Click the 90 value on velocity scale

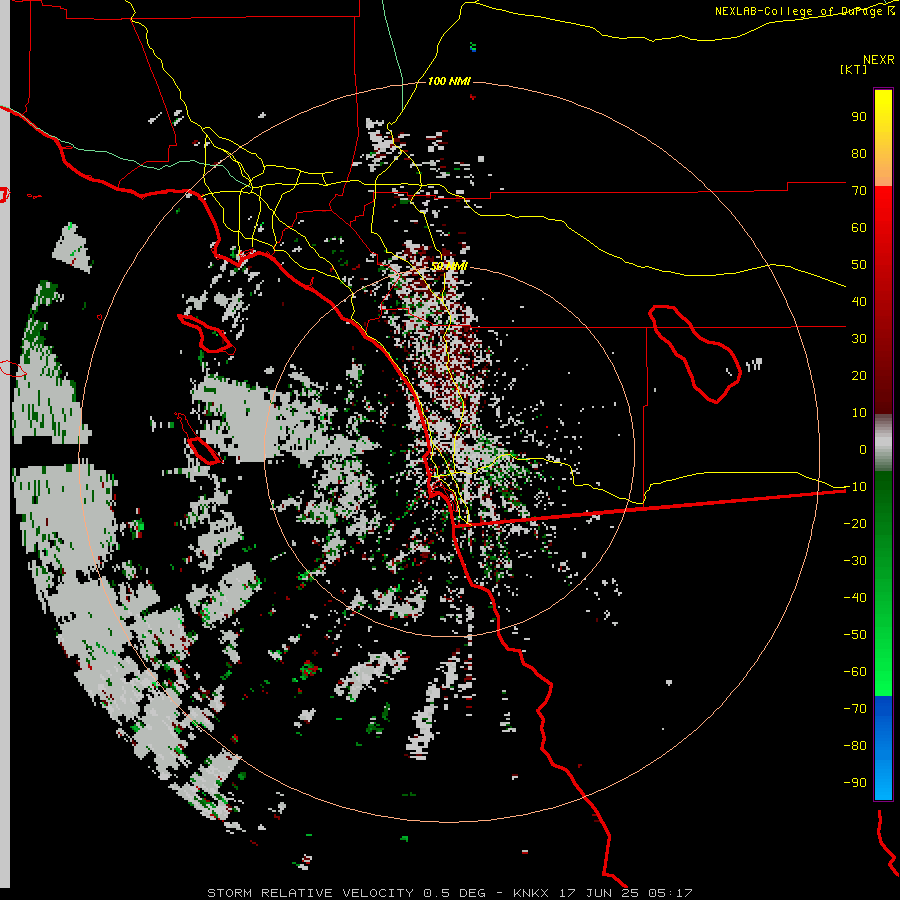click(859, 117)
